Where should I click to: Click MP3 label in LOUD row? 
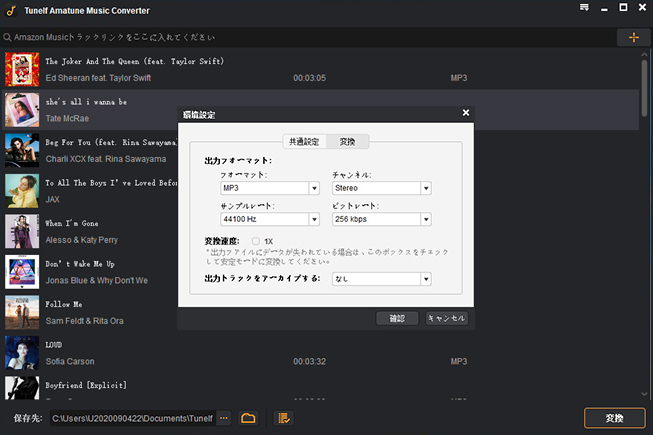[x=459, y=361]
